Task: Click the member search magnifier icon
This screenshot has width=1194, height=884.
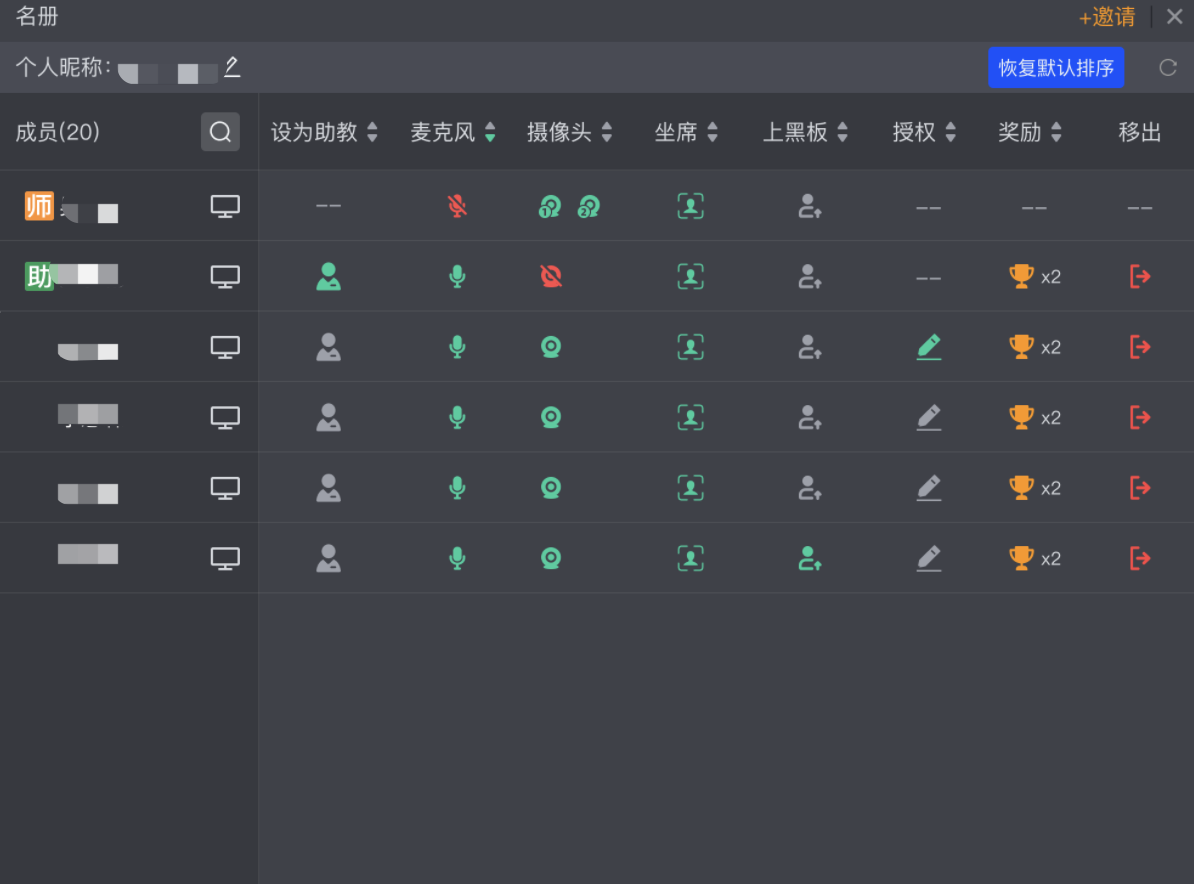Action: coord(220,132)
